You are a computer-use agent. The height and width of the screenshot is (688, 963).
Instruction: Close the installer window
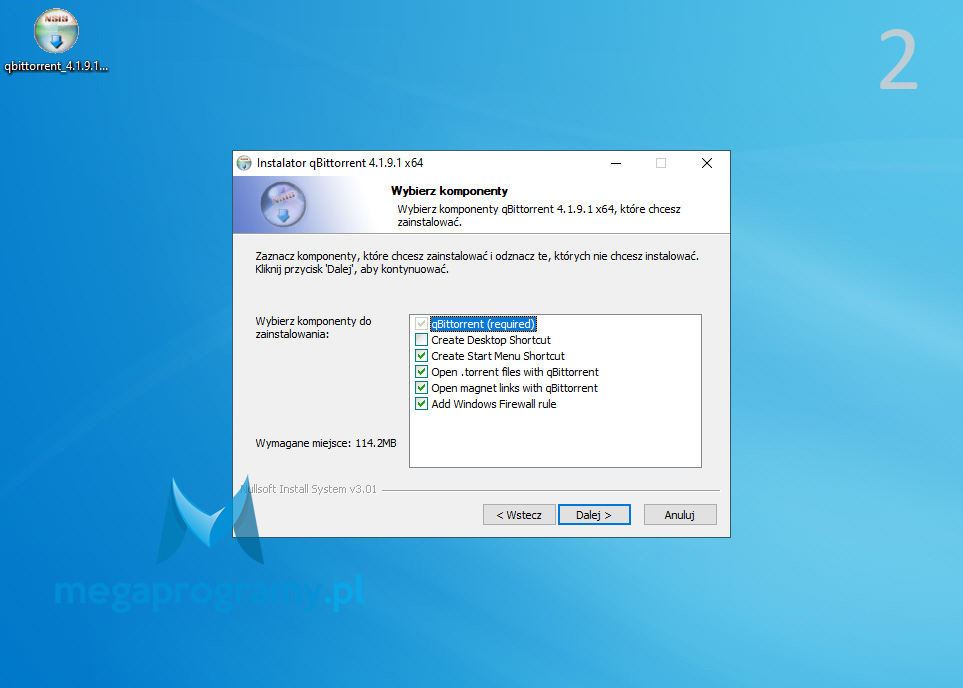click(x=707, y=163)
